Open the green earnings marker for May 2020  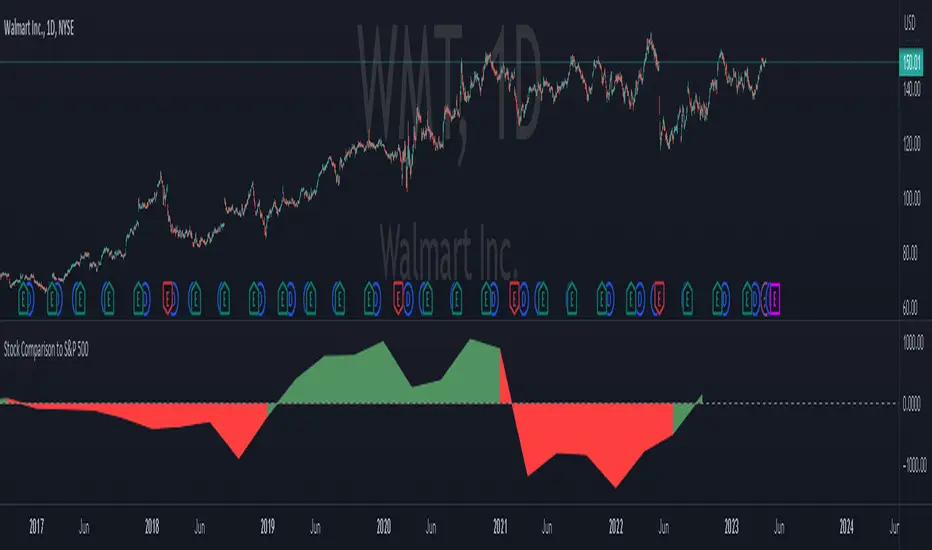427,298
